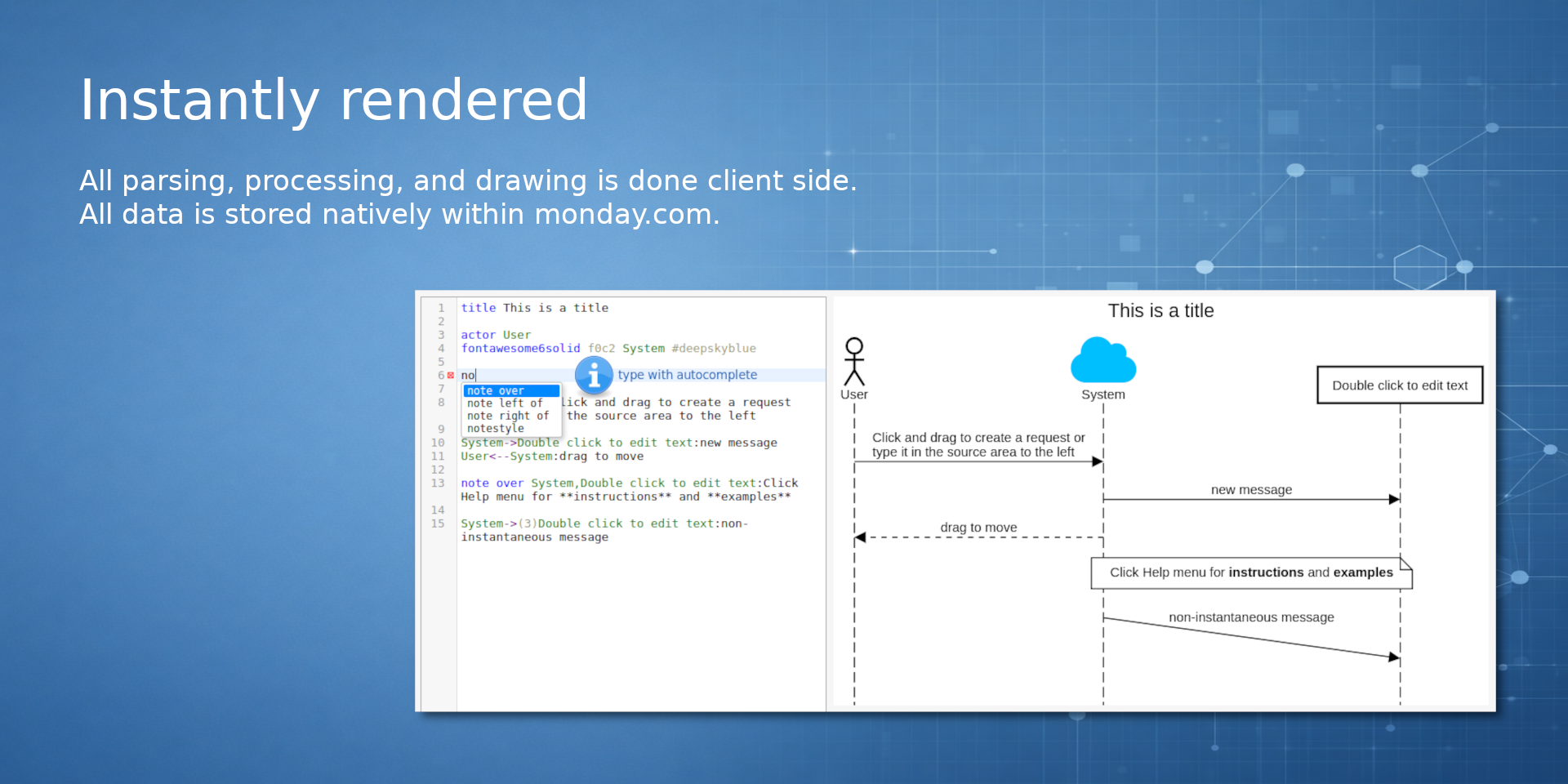This screenshot has height=784, width=1568.
Task: Click the non-instantaneous message arrowhead
Action: tap(1393, 657)
